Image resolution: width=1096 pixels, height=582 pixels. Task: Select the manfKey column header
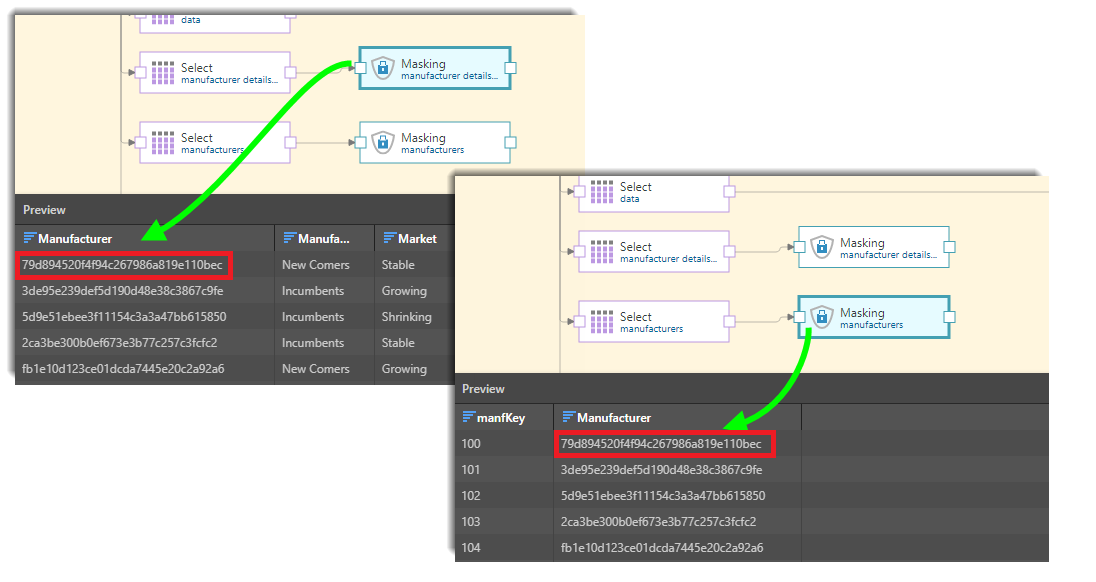pos(500,418)
